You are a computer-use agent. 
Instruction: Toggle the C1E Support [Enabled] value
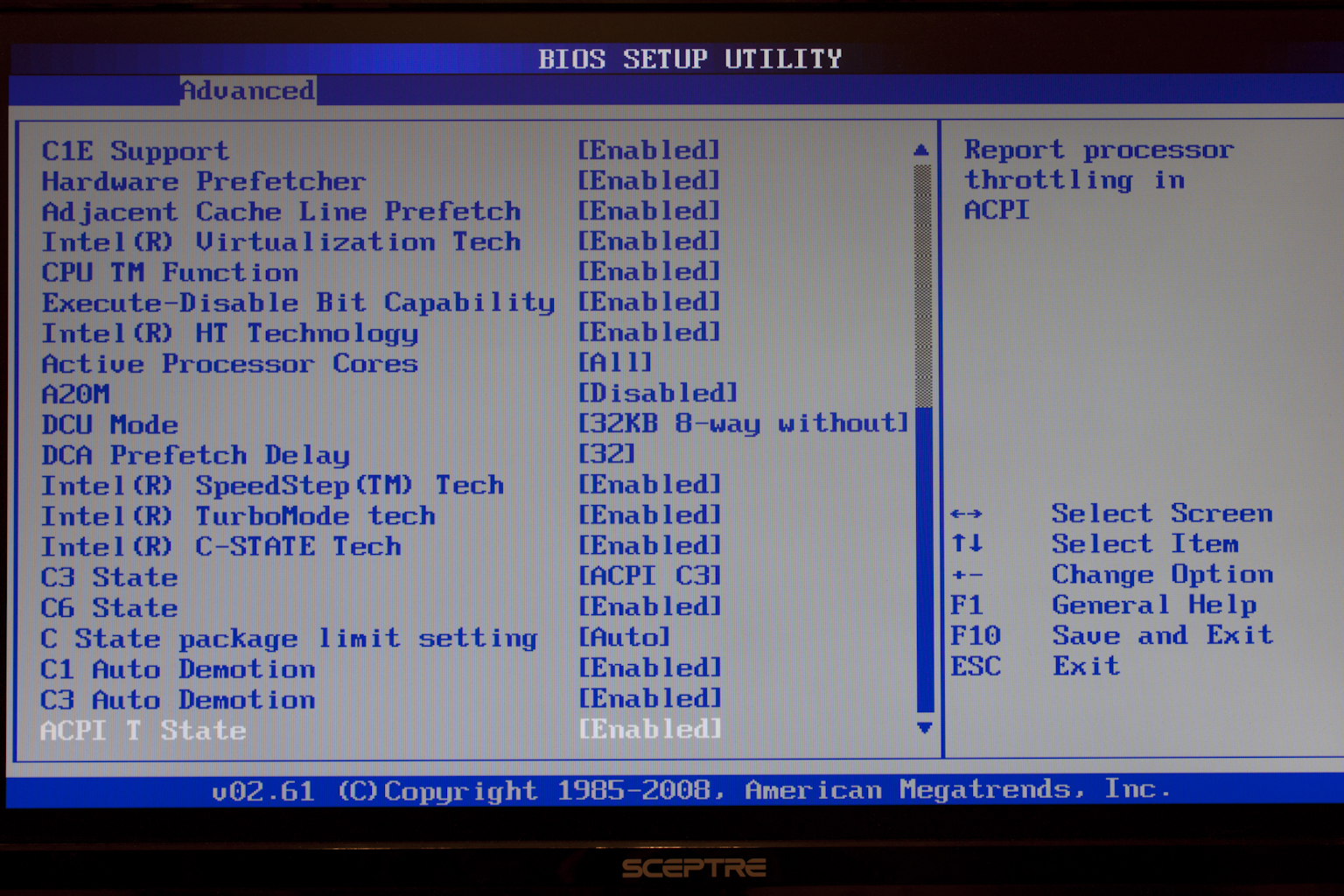[648, 150]
